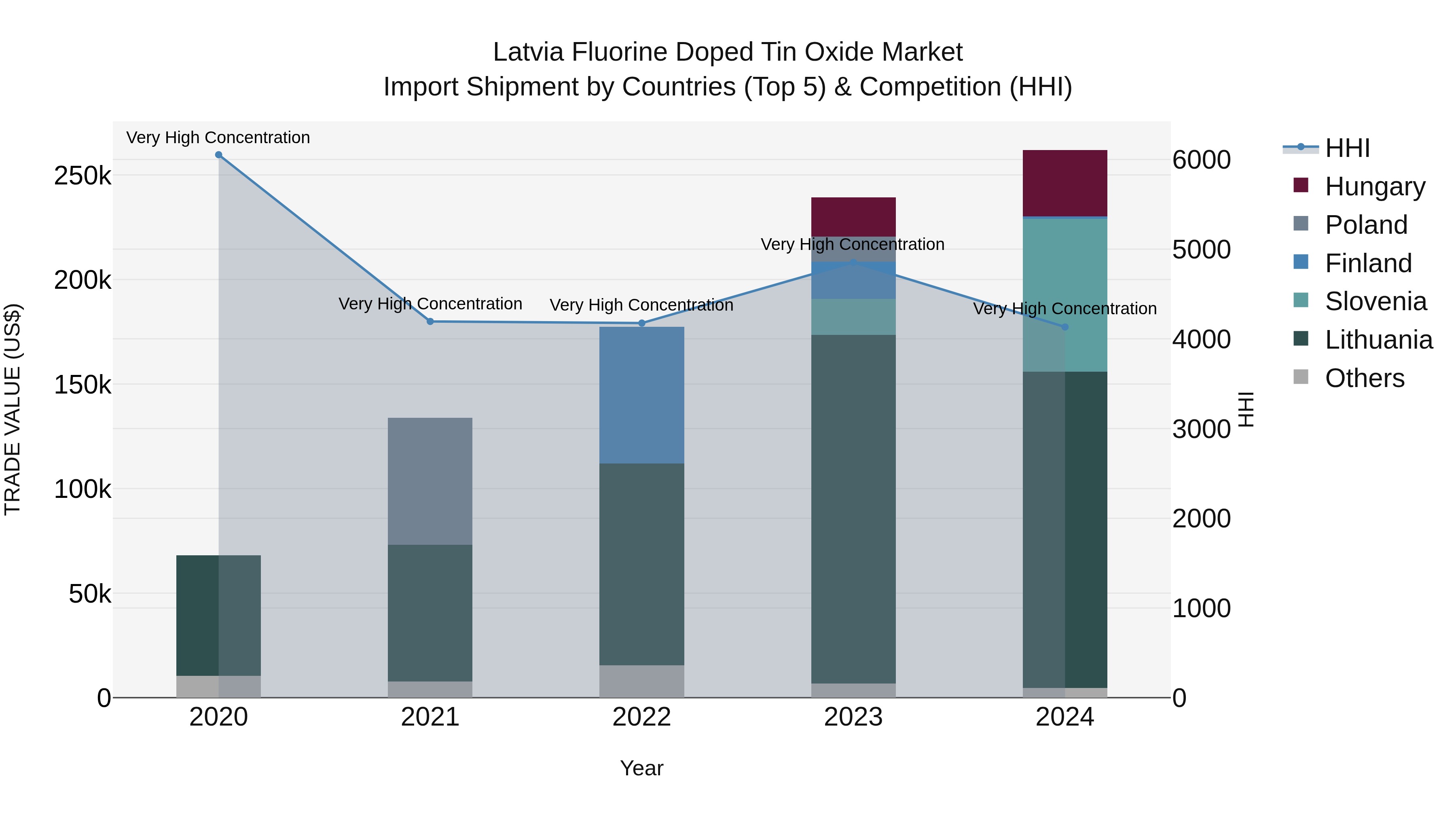This screenshot has width=1456, height=819.
Task: Click the Lithuania segment of the 2022 bar
Action: click(x=641, y=565)
